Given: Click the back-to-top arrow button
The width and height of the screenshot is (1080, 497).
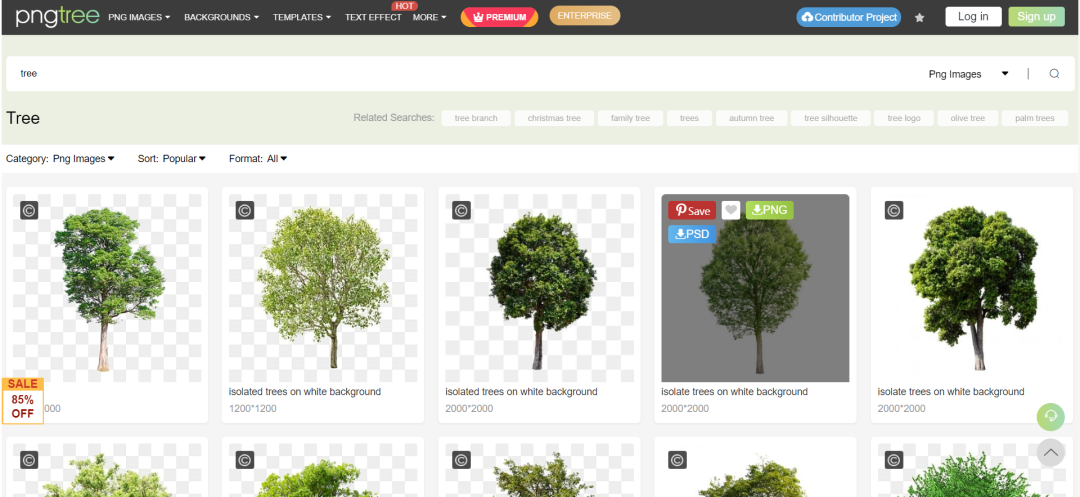Looking at the screenshot, I should click(x=1050, y=453).
